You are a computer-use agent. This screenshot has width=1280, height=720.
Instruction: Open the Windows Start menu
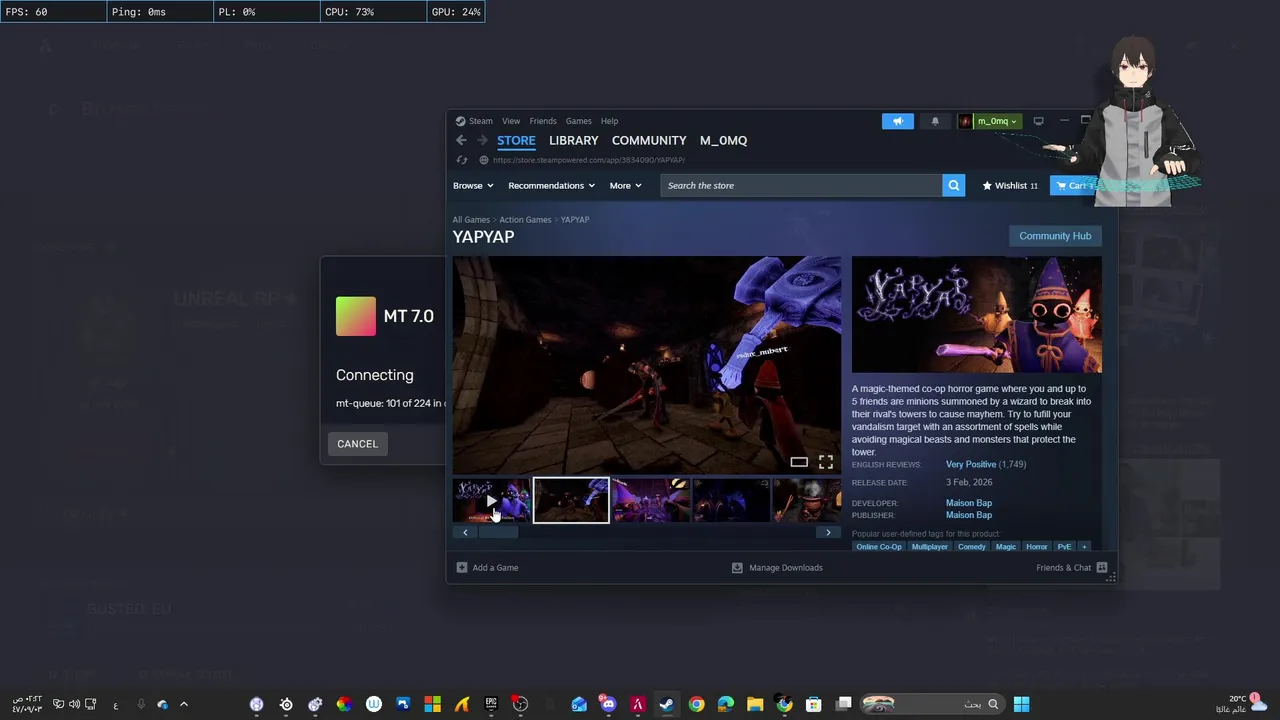pyautogui.click(x=1021, y=704)
